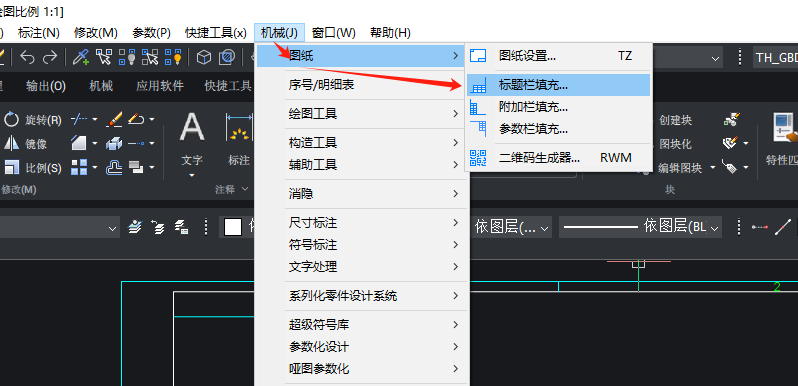
Task: Open Super Symbol Library (超级符号库) submenu
Action: click(361, 324)
